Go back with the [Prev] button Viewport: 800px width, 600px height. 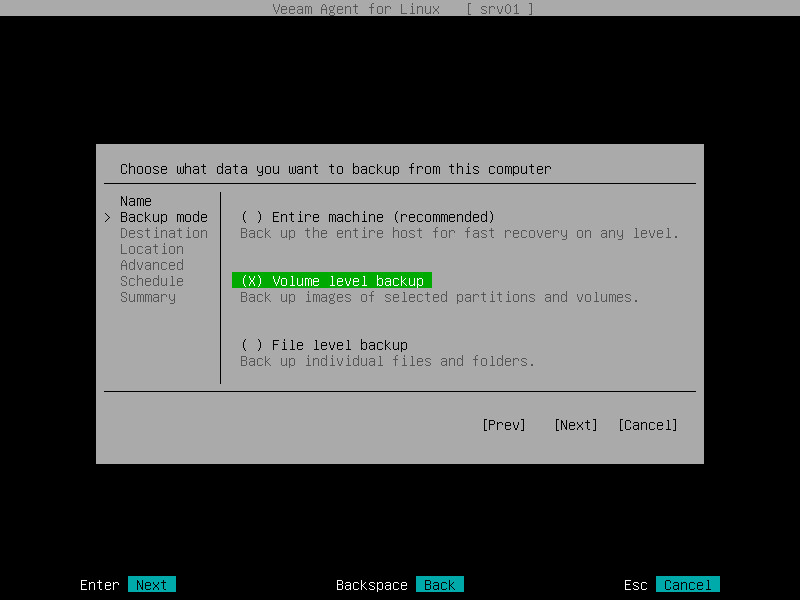coord(504,425)
